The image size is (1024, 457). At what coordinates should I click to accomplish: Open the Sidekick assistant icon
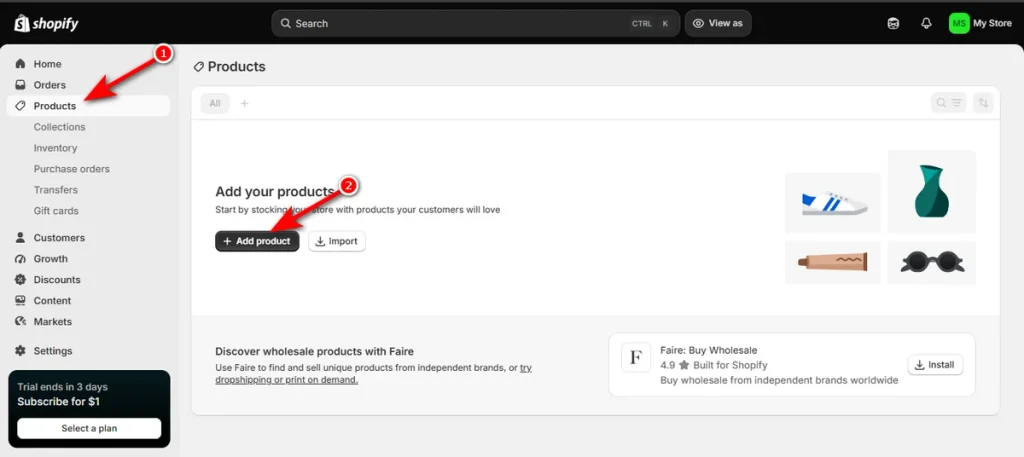coord(893,24)
